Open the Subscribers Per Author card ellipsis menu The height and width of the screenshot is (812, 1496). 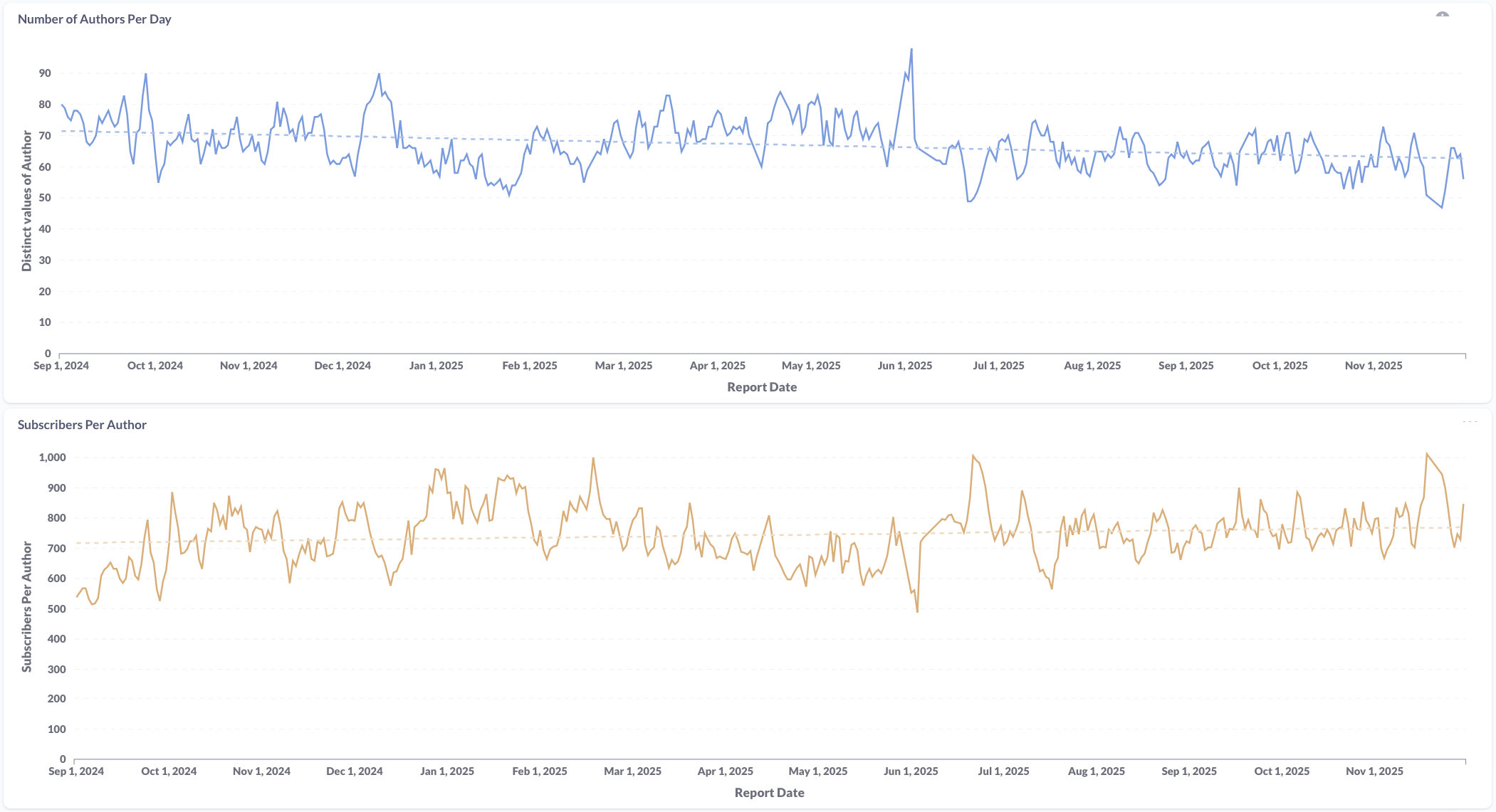point(1470,422)
